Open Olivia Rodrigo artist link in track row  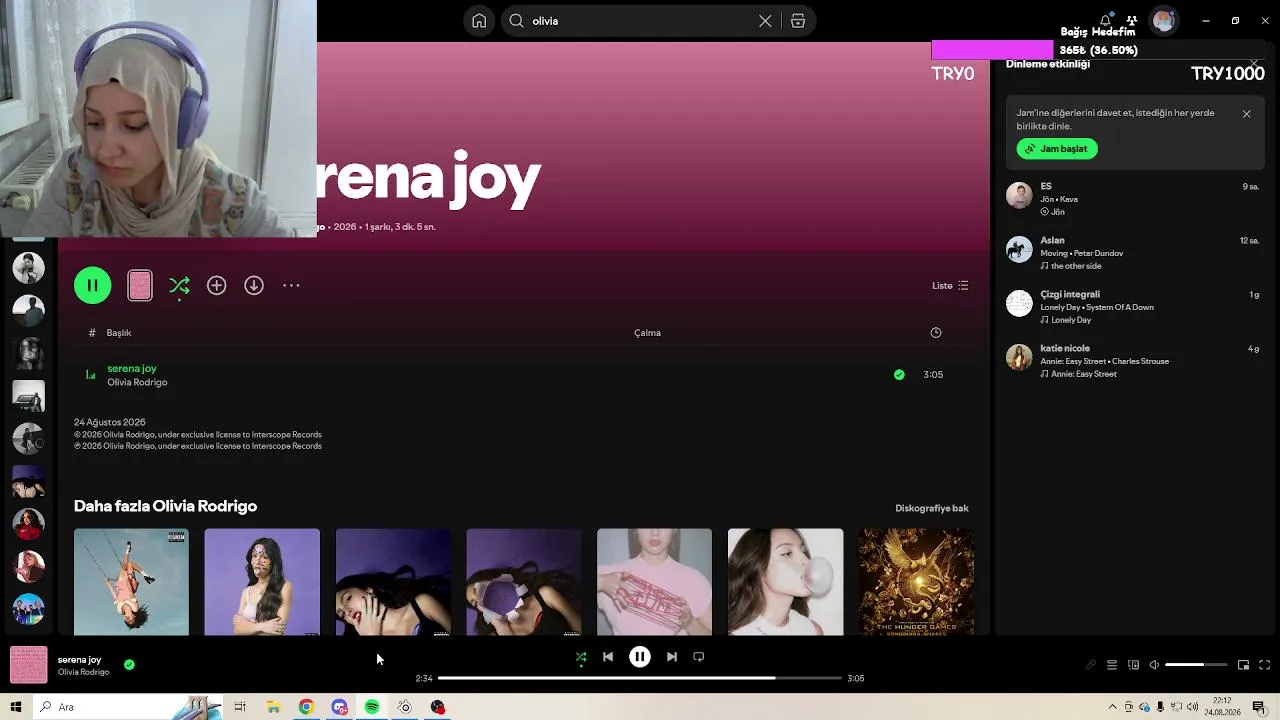point(137,382)
